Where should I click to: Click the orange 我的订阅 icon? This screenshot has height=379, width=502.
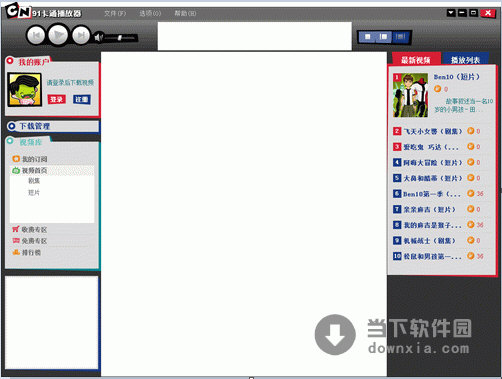pos(16,159)
